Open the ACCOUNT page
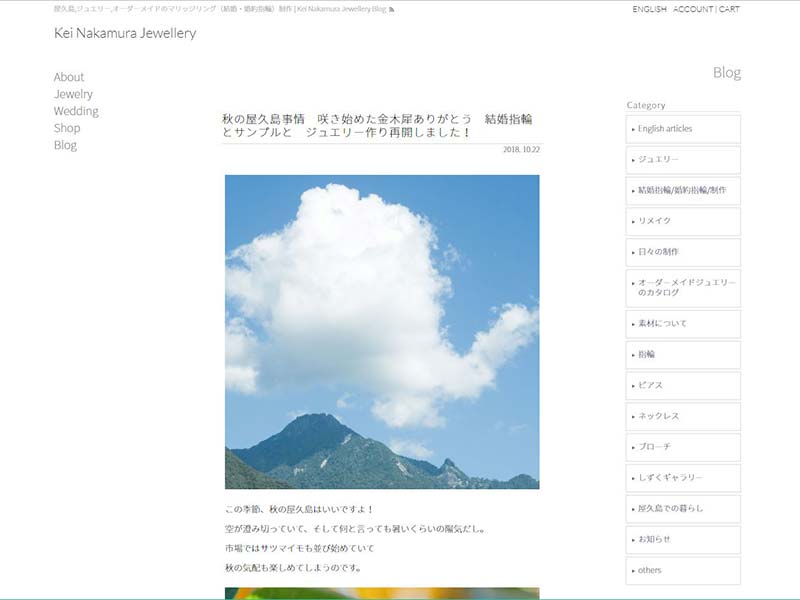The width and height of the screenshot is (800, 600). coord(693,9)
